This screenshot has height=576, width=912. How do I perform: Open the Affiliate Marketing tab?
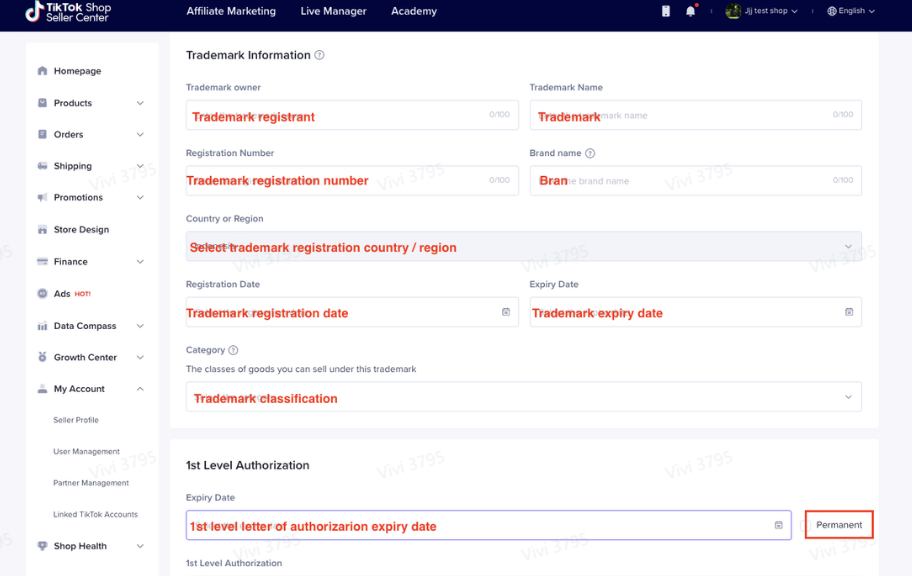[231, 11]
